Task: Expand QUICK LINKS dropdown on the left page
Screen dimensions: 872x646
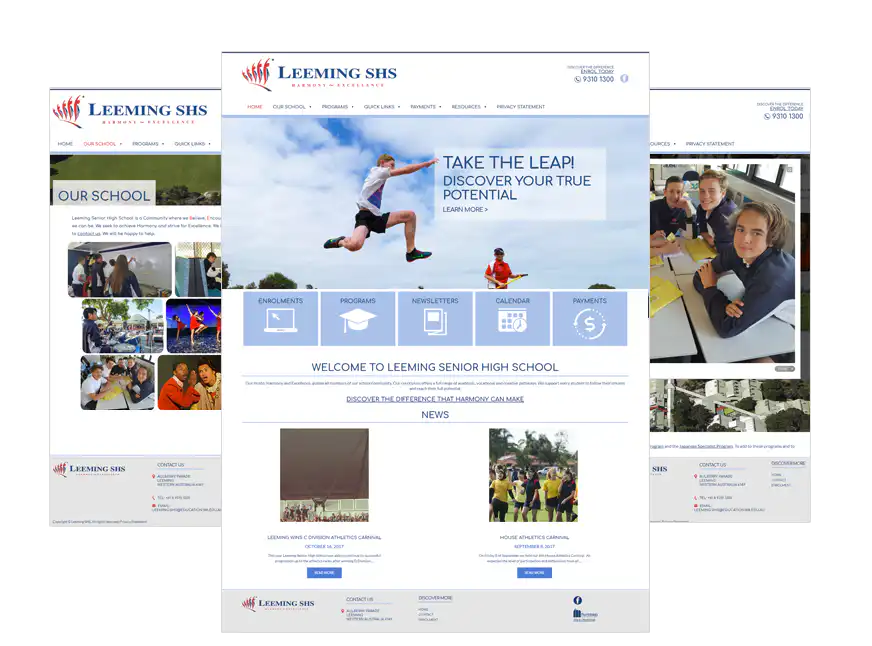Action: pos(192,144)
